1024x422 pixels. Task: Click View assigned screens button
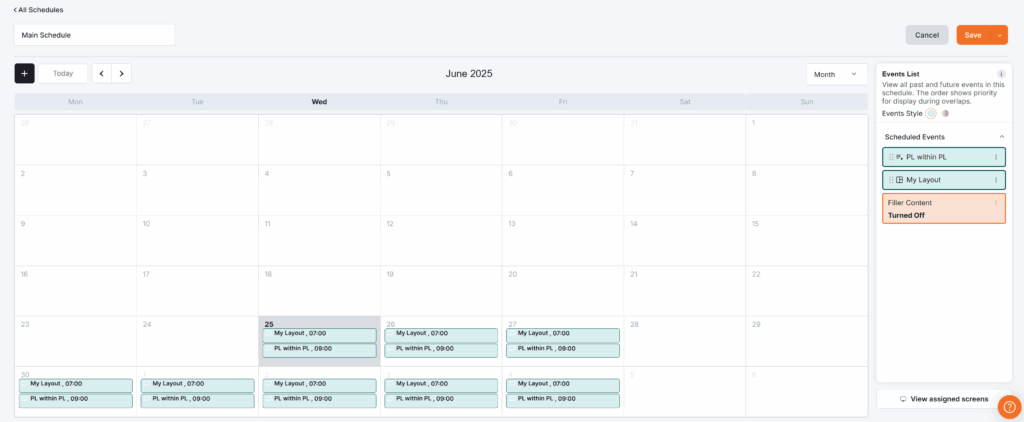click(944, 398)
